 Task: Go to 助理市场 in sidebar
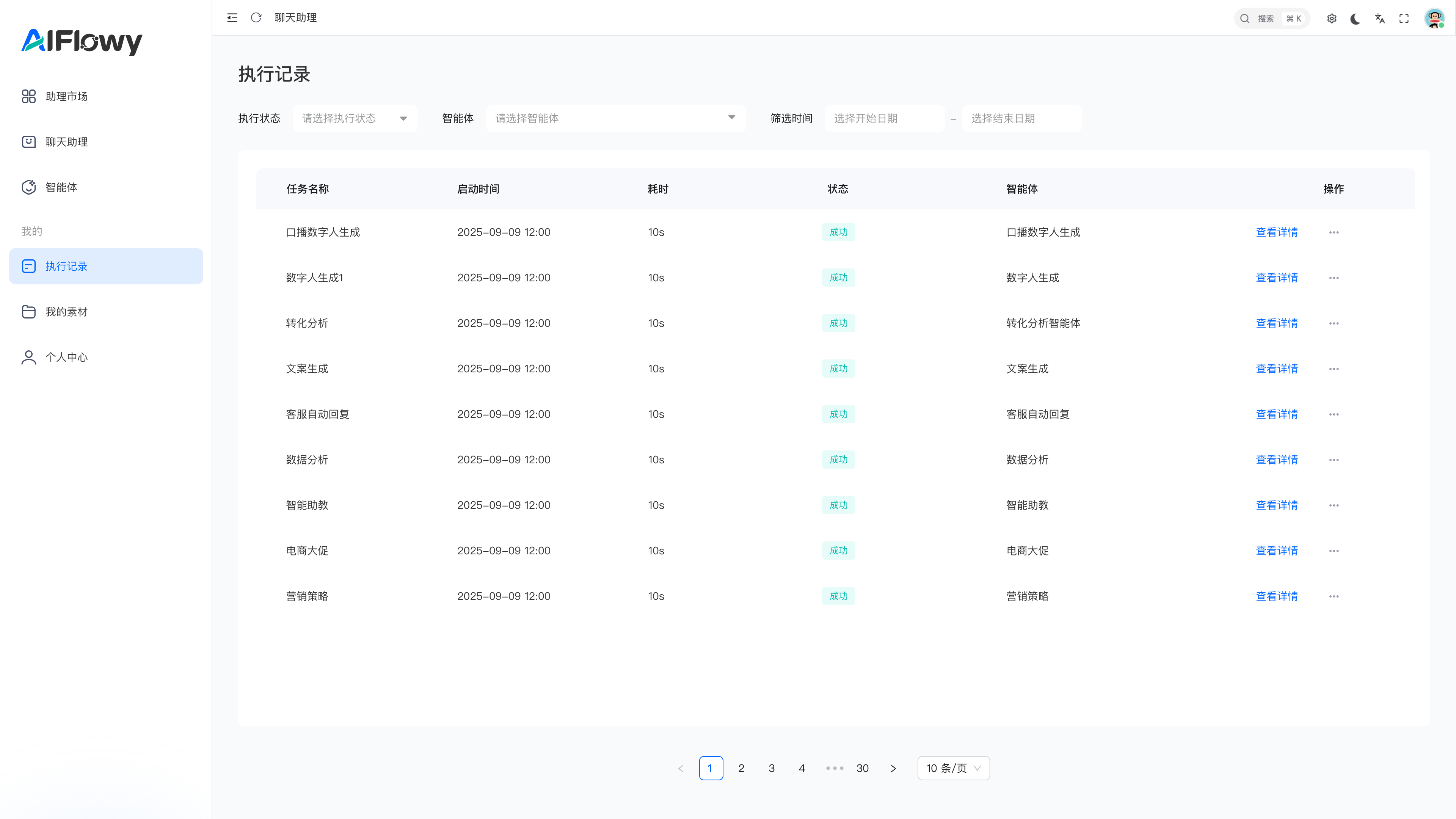pos(66,97)
